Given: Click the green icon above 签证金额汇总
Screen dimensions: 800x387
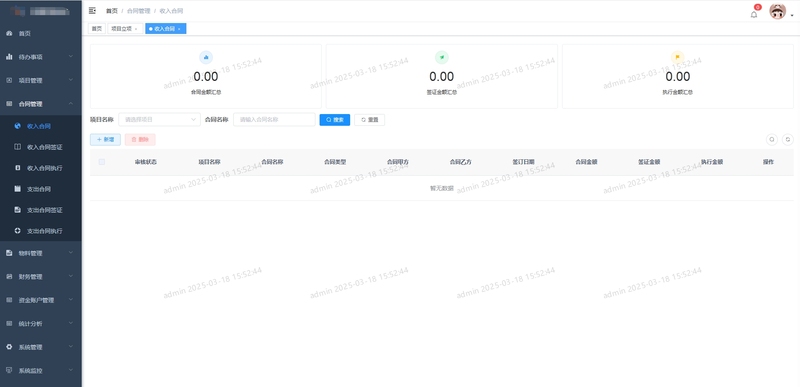Looking at the screenshot, I should (x=442, y=57).
